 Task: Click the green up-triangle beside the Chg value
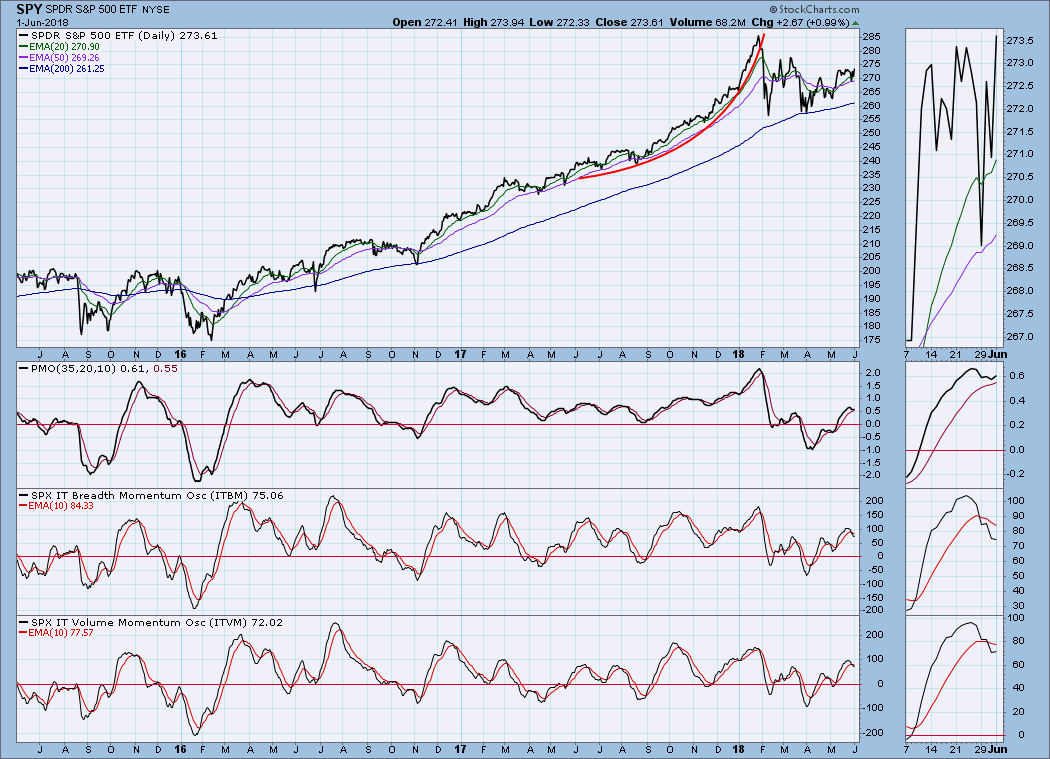pos(855,23)
